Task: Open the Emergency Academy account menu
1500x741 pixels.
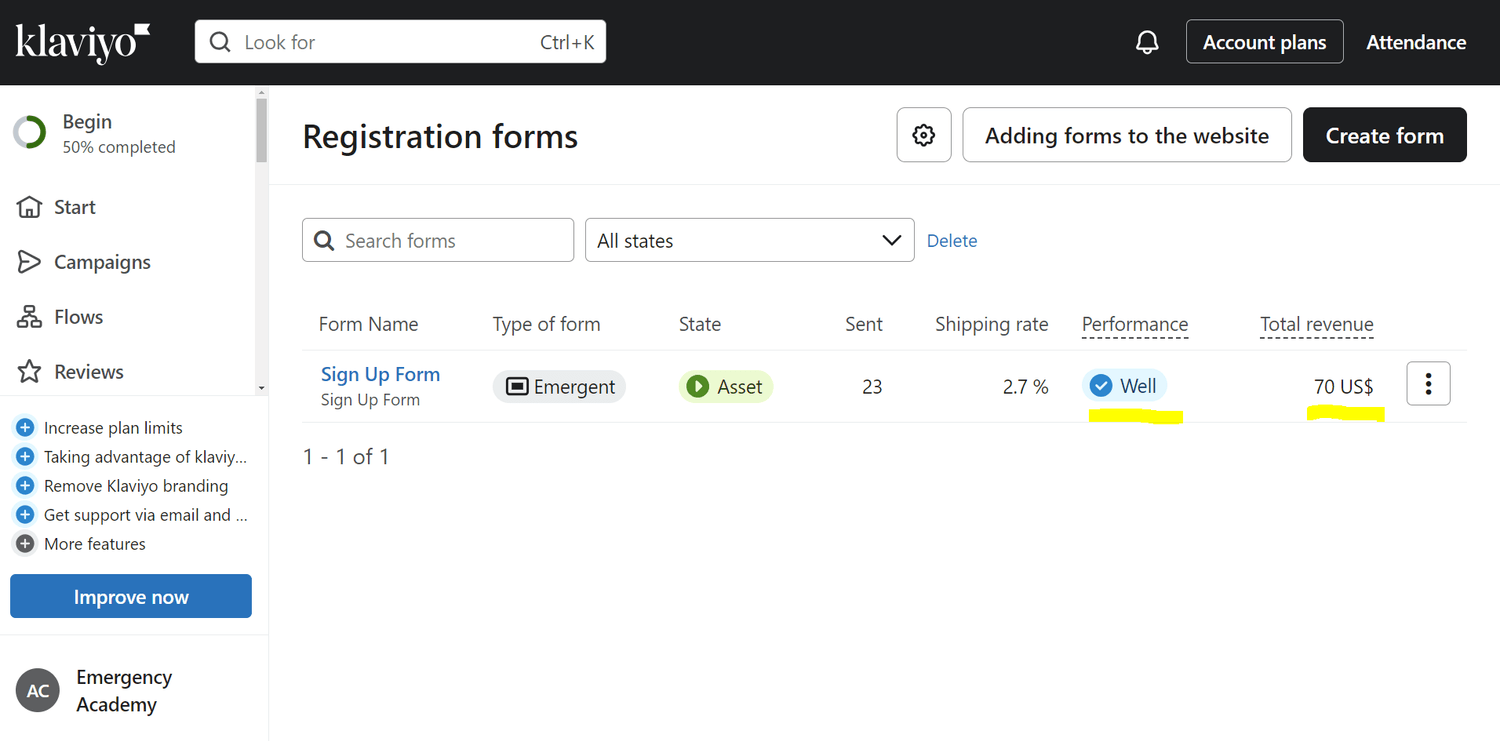Action: pos(124,691)
